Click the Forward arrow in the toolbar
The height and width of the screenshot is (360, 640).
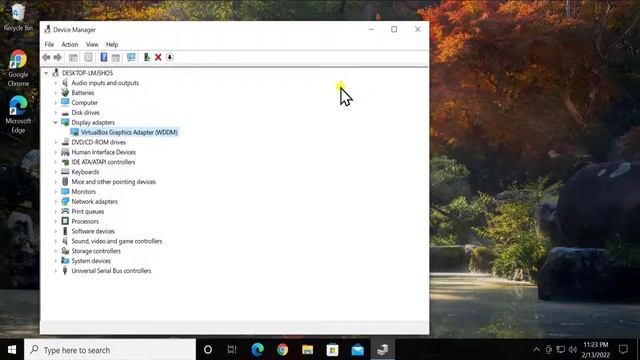pos(58,58)
